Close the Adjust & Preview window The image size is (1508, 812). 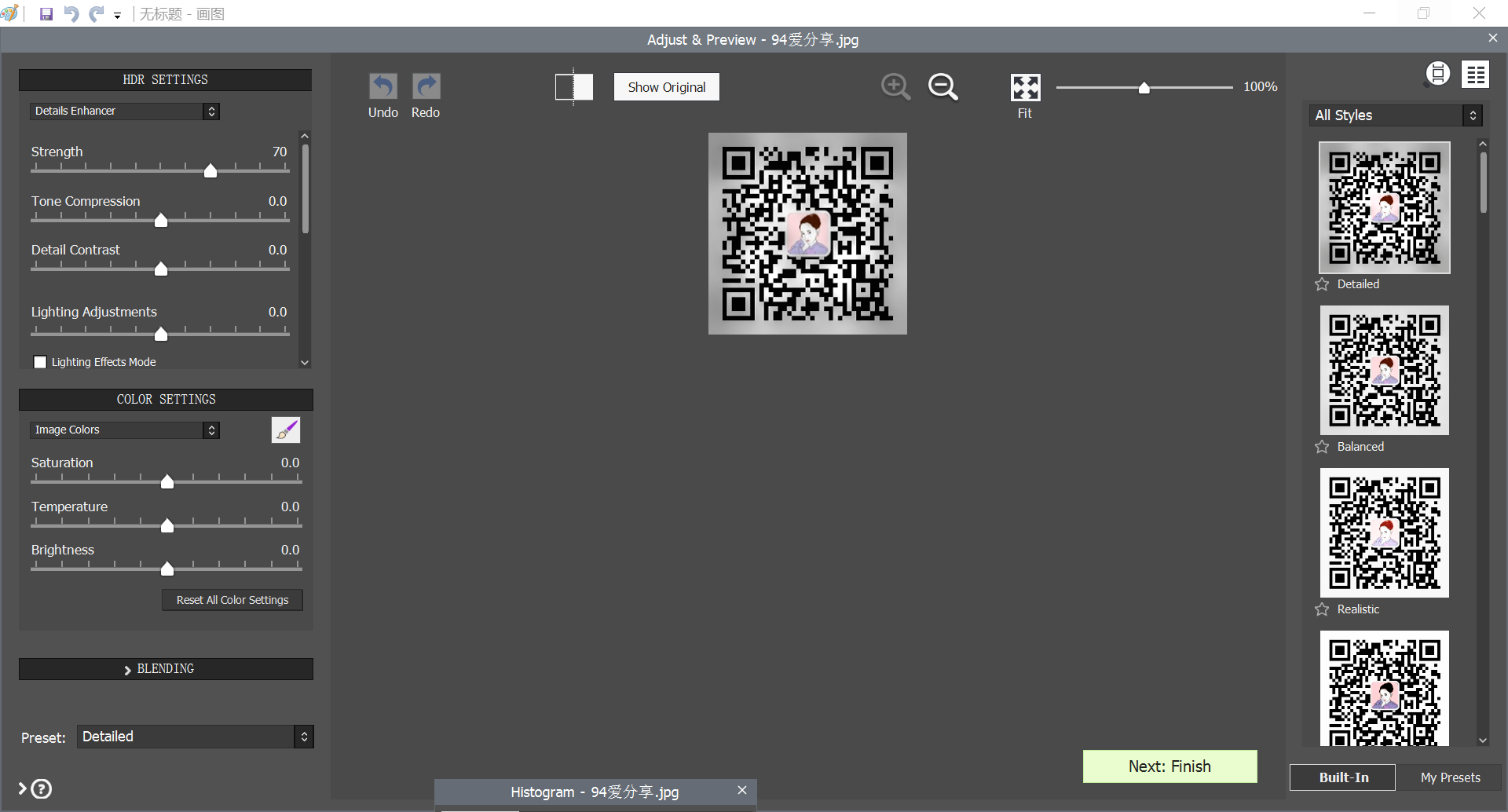click(x=1493, y=38)
